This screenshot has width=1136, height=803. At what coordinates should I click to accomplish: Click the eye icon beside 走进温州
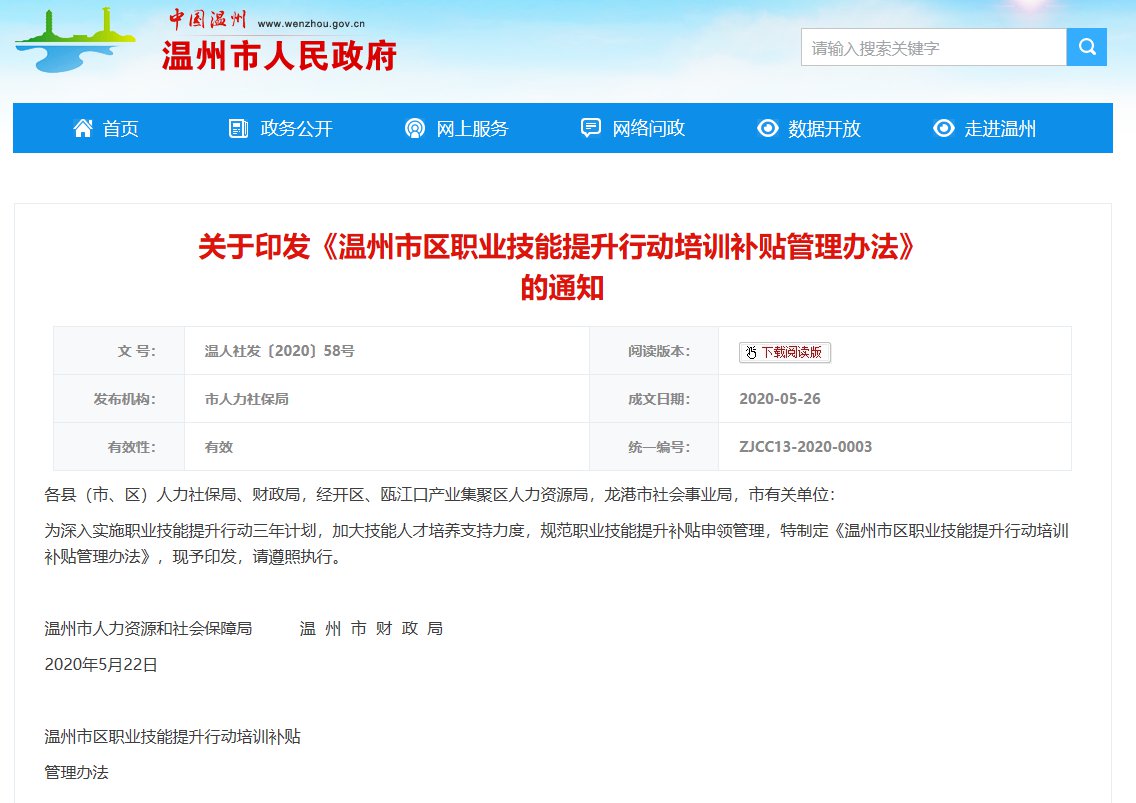[943, 128]
